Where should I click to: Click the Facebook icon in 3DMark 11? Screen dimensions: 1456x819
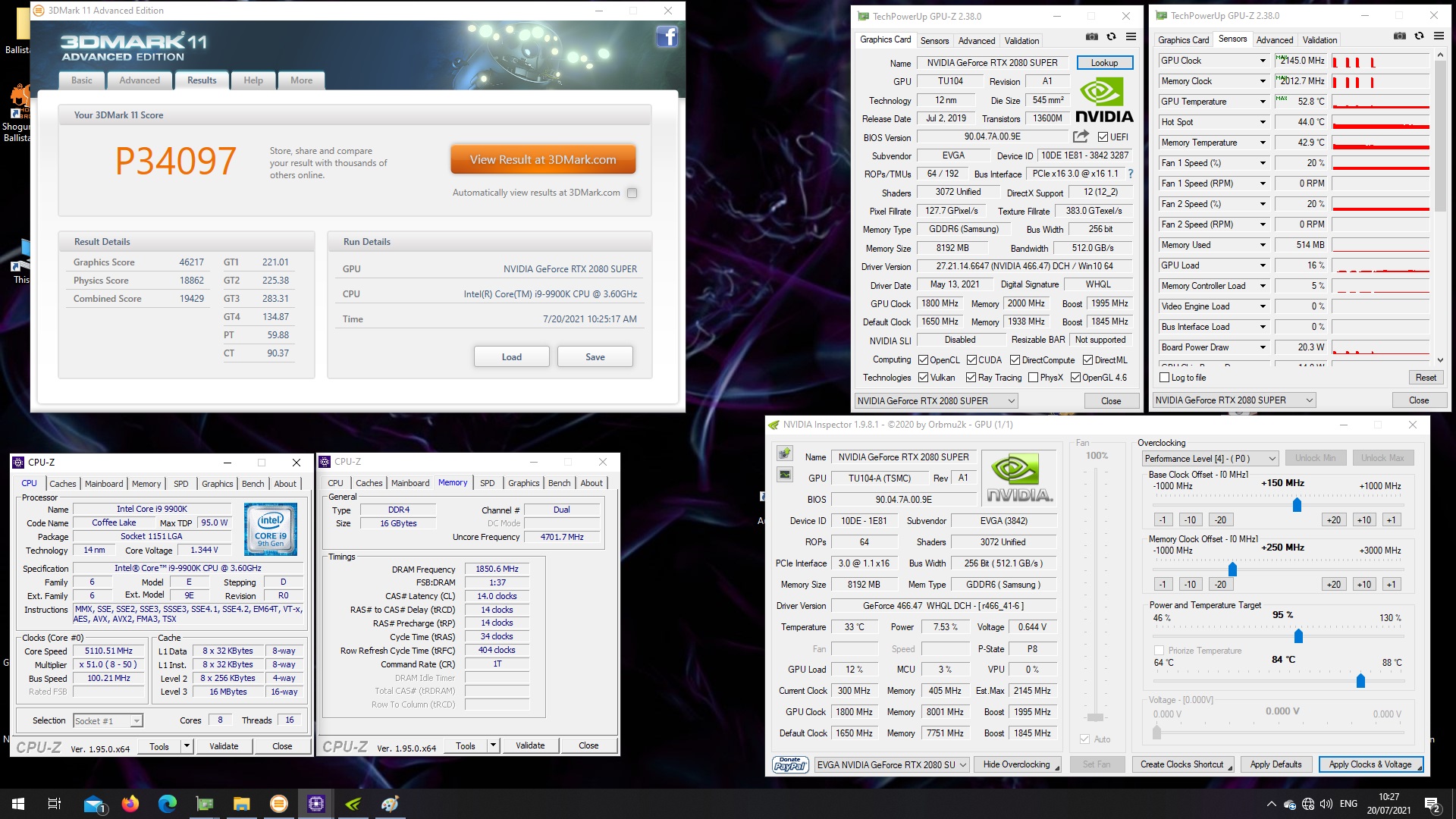point(667,36)
